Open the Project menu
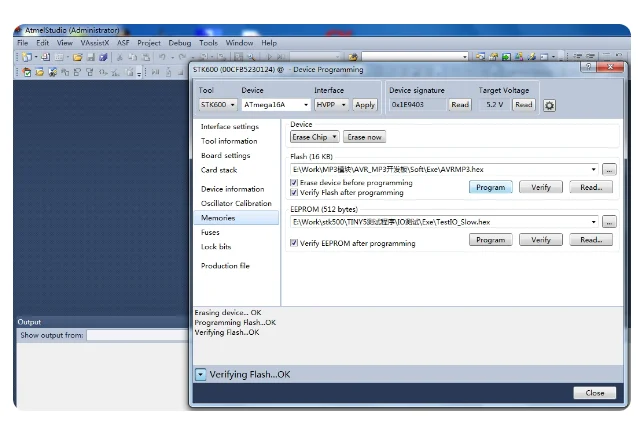 [149, 43]
